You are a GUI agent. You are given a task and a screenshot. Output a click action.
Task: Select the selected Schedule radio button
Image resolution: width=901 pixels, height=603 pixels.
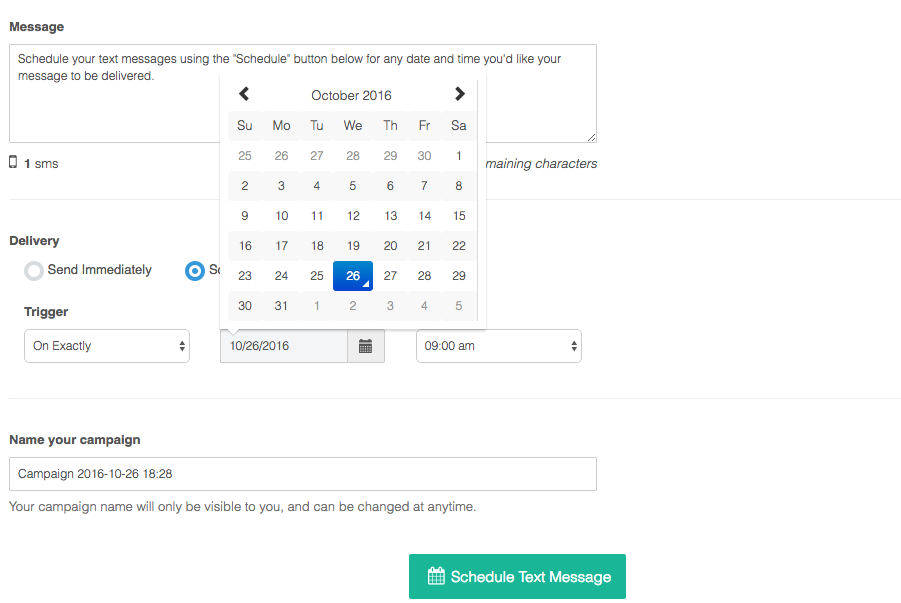(194, 270)
